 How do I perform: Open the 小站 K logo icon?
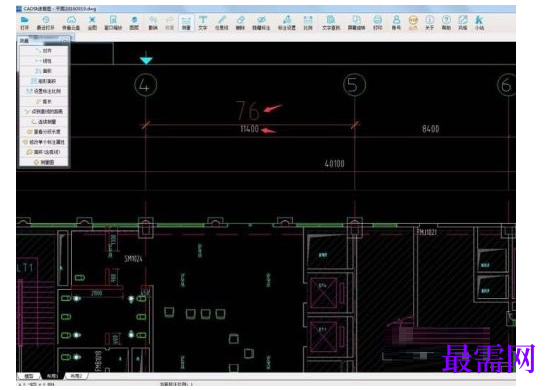tap(479, 23)
